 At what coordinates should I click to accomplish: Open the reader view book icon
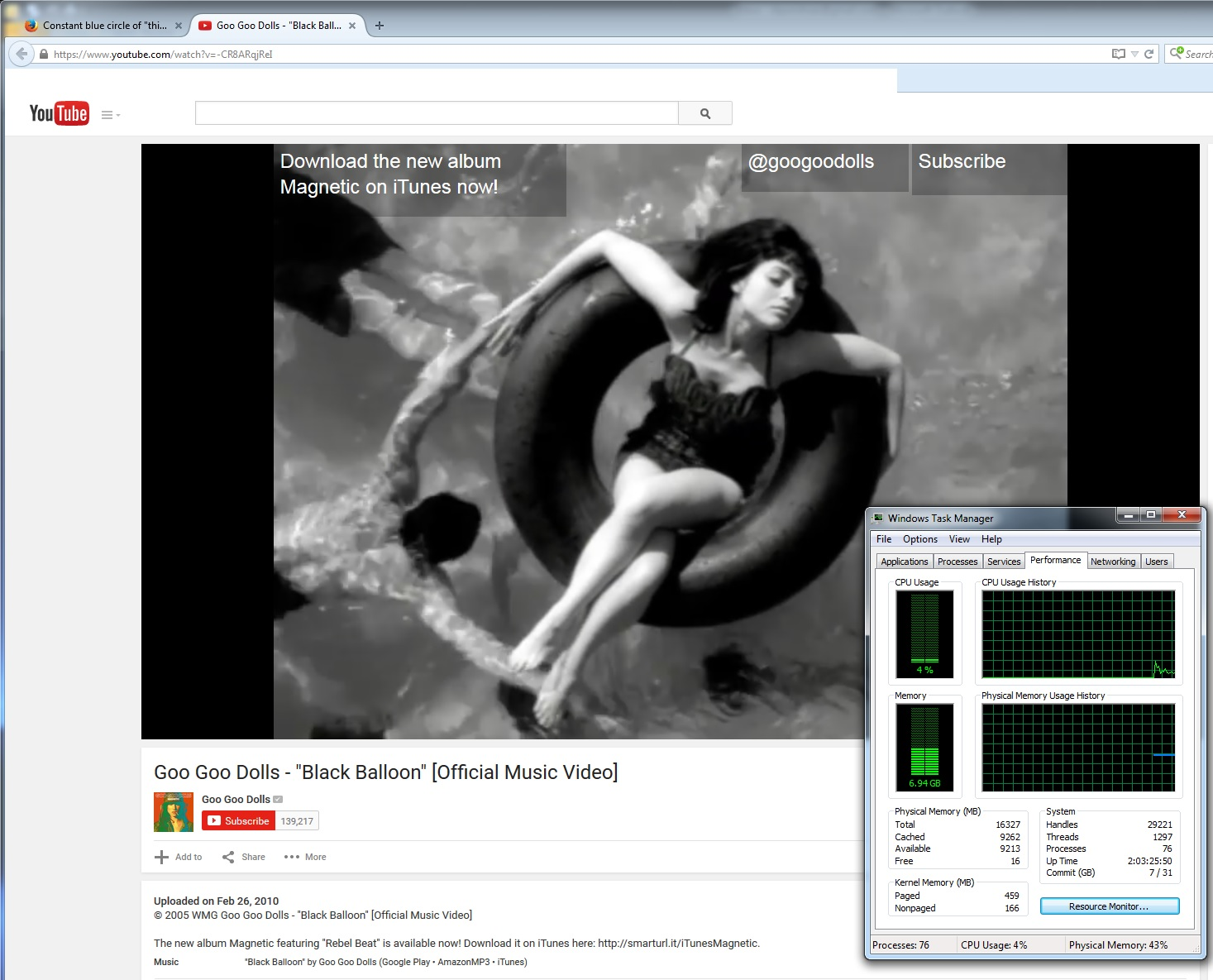pos(1118,54)
